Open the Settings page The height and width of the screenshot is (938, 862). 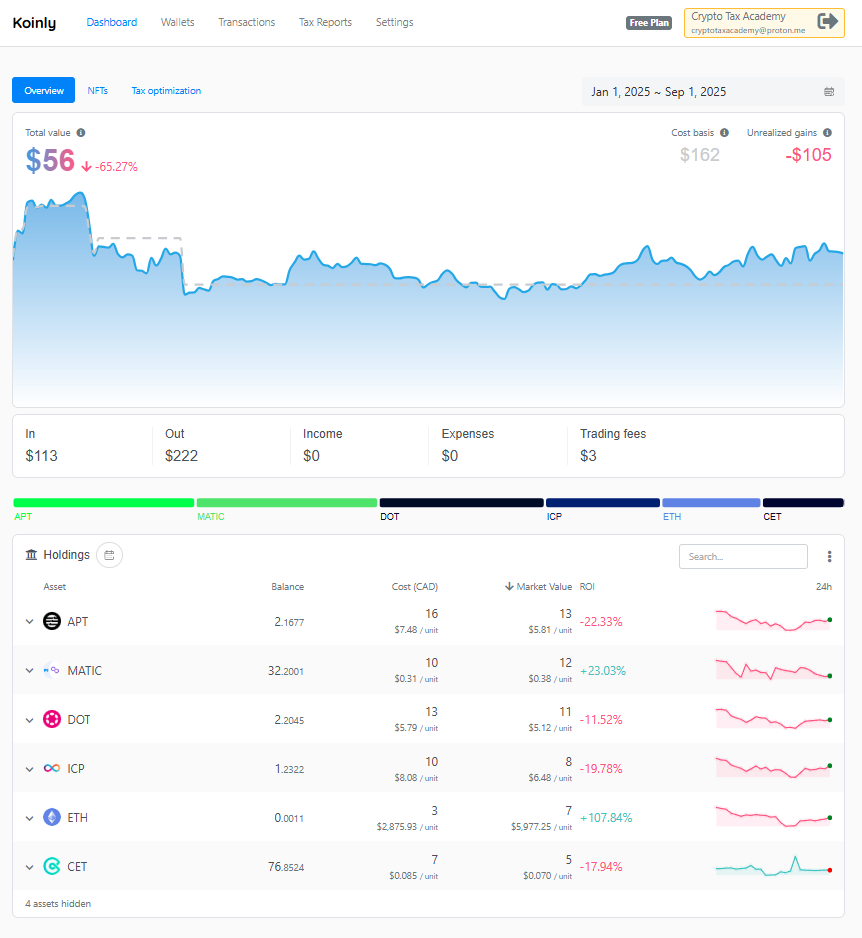pyautogui.click(x=394, y=22)
